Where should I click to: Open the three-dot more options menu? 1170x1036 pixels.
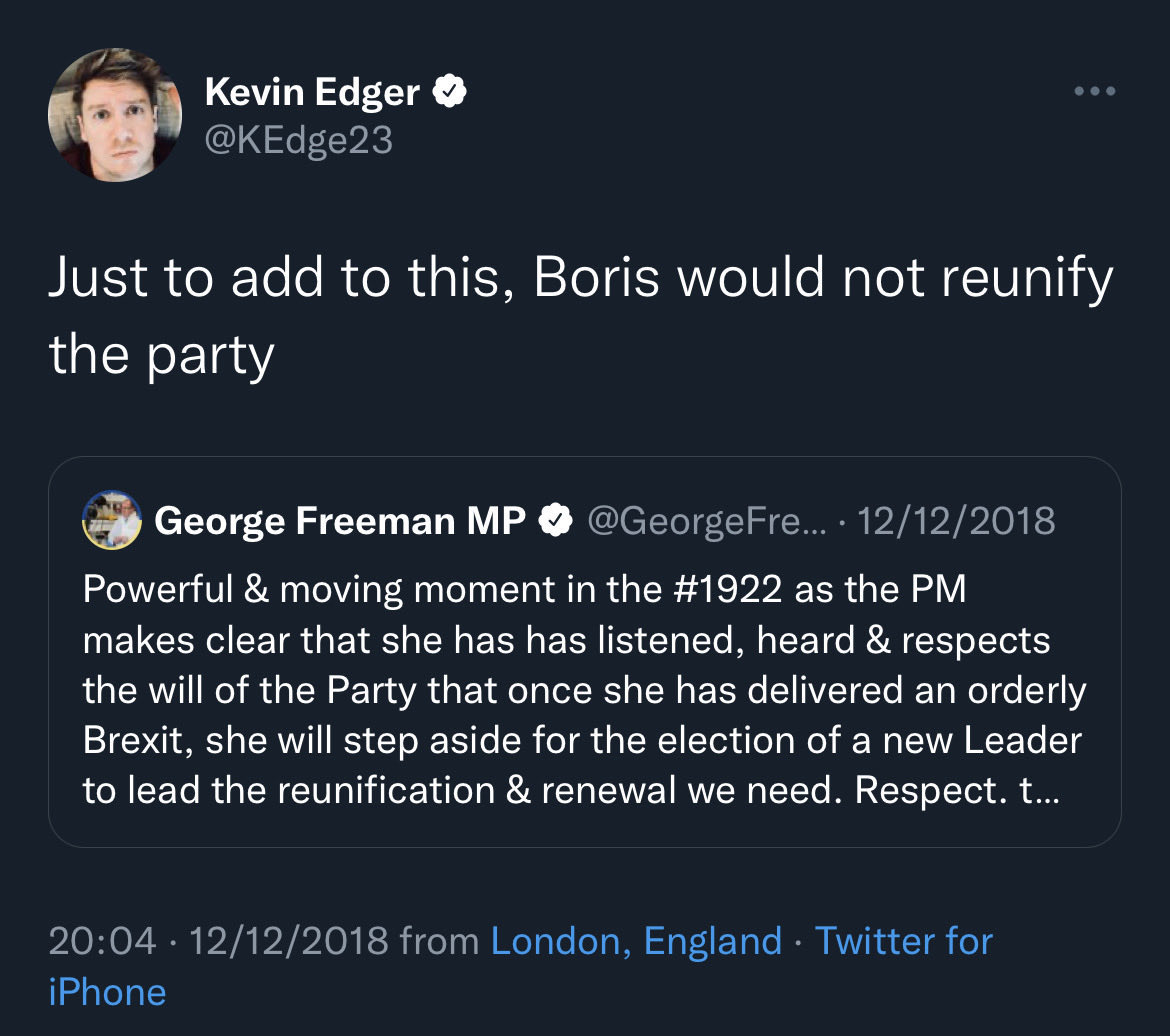1094,92
